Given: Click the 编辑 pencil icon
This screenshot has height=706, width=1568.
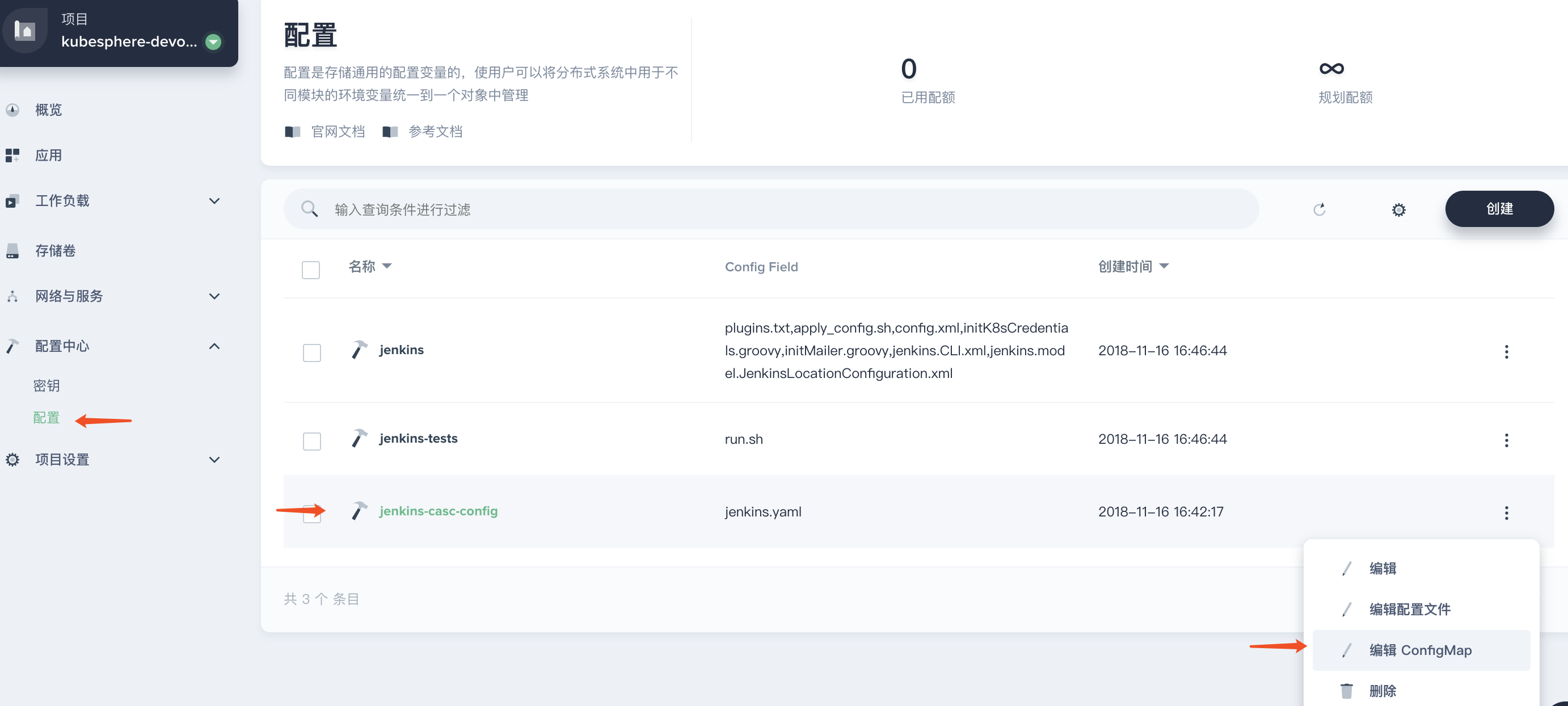Looking at the screenshot, I should (1346, 568).
